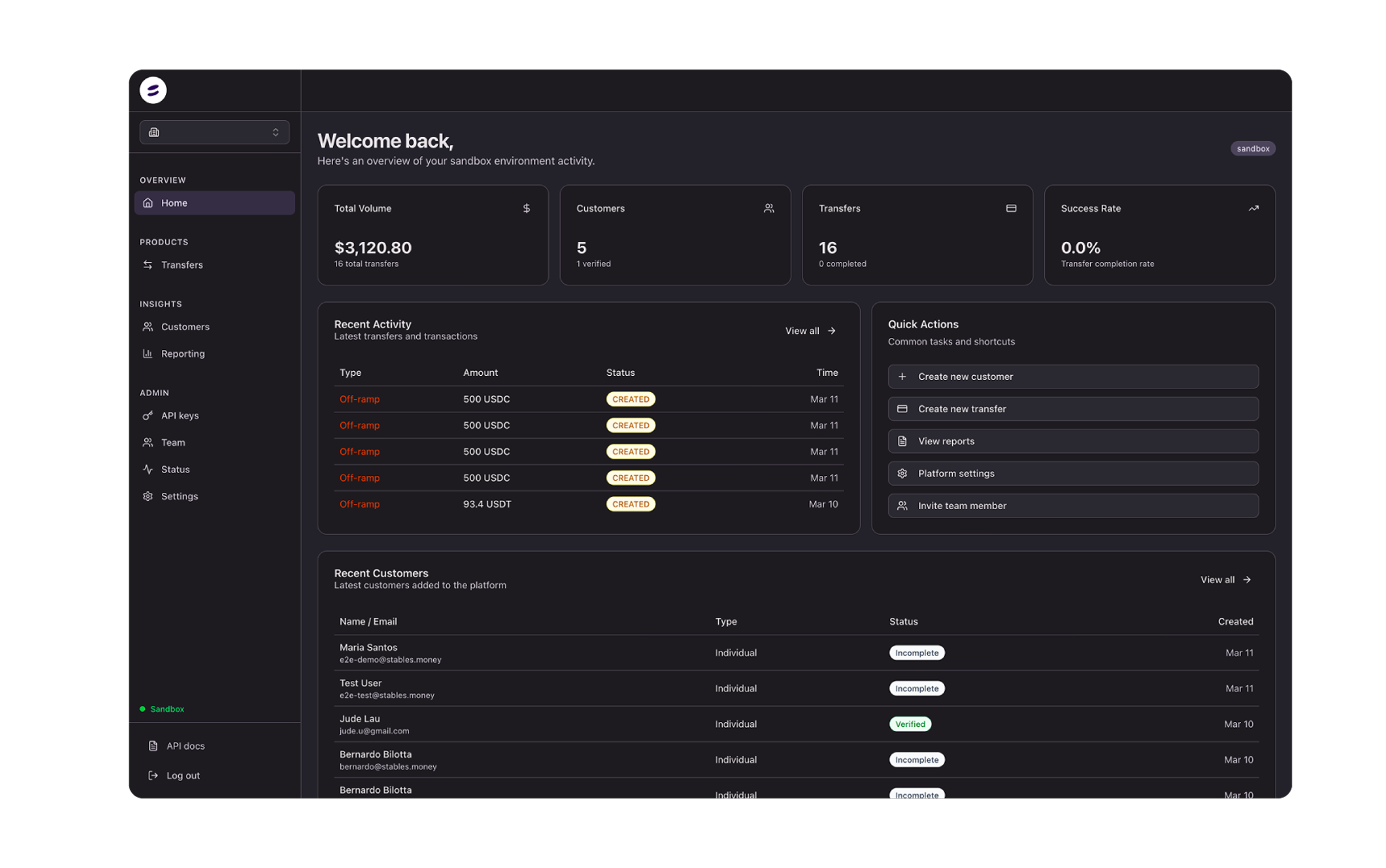The height and width of the screenshot is (868, 1386).
Task: Open Platform settings quick action
Action: [x=1073, y=474]
